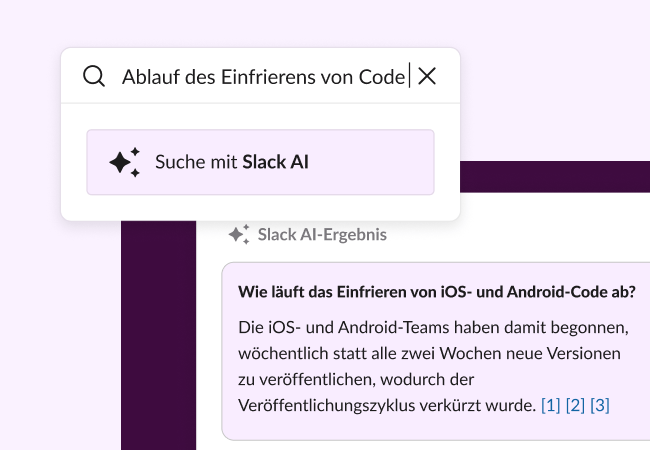Open source reference [1]
Viewport: 650px width, 450px height.
pos(550,405)
